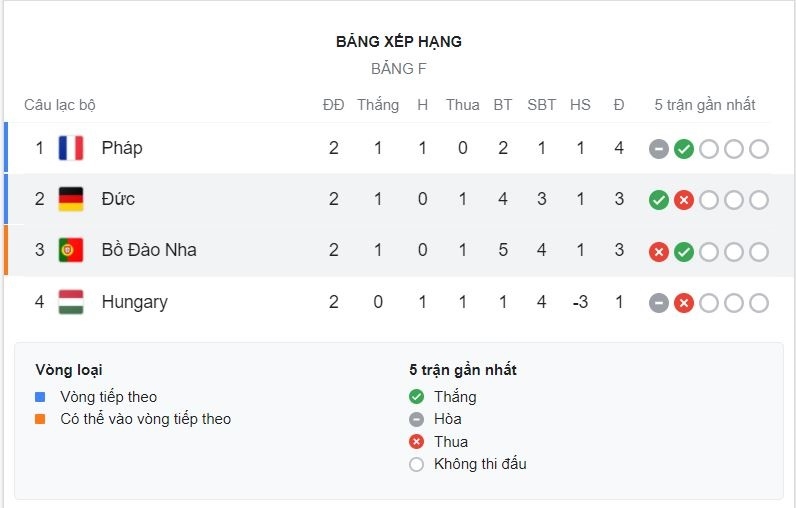
Task: Open the Bồ Đào Nha team link
Action: 149,250
